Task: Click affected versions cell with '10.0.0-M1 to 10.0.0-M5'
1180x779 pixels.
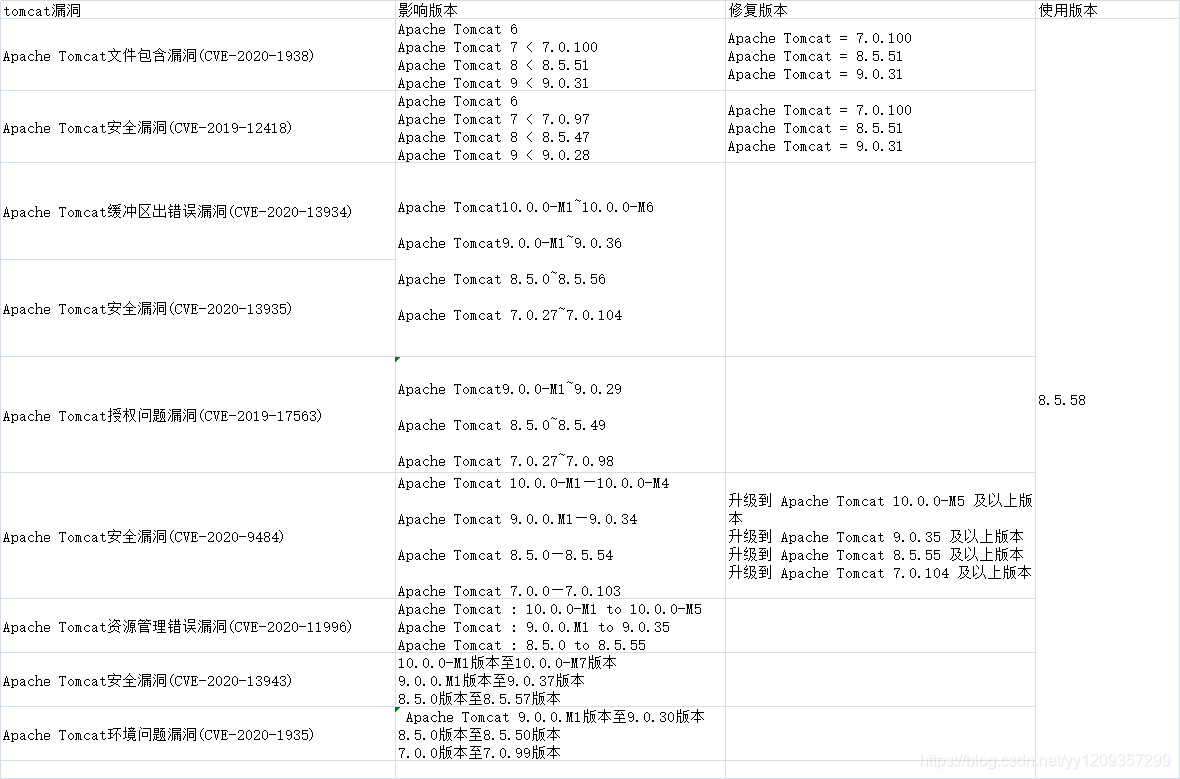Action: point(561,626)
